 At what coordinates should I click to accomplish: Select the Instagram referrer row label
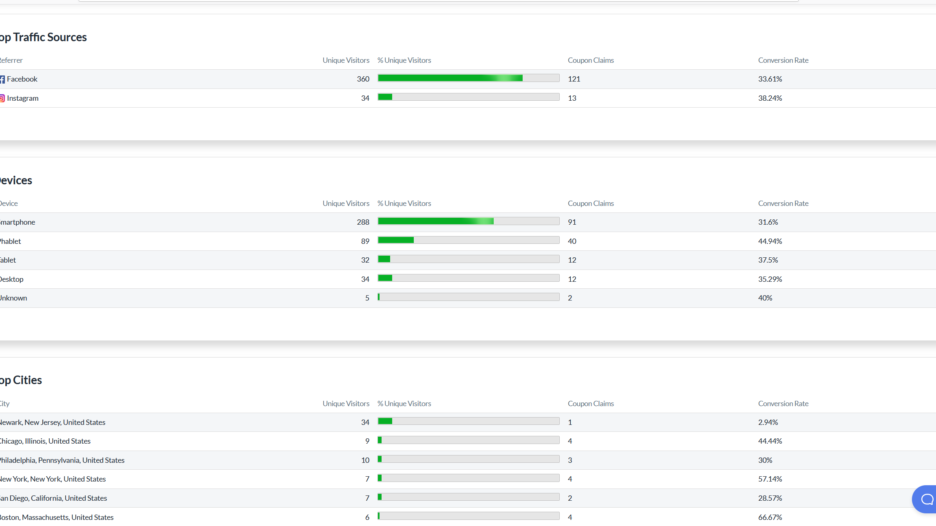[23, 98]
